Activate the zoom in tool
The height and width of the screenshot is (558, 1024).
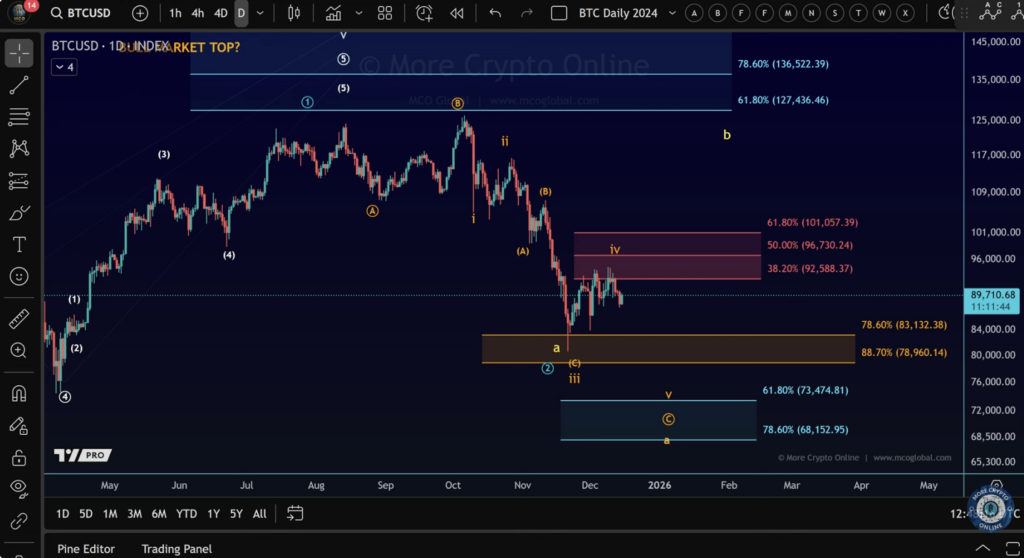(x=19, y=351)
